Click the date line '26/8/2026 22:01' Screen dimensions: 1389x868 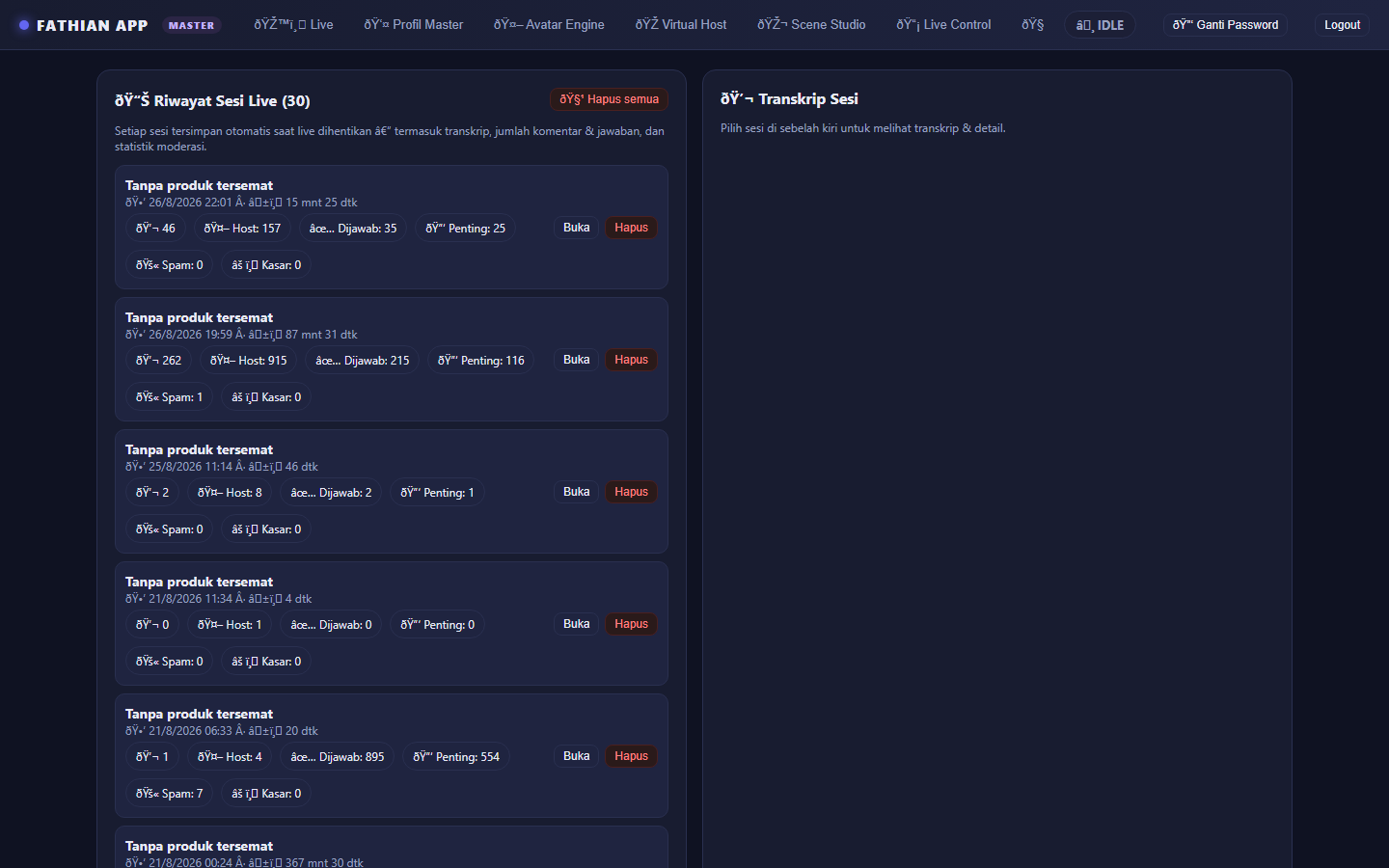pyautogui.click(x=241, y=203)
